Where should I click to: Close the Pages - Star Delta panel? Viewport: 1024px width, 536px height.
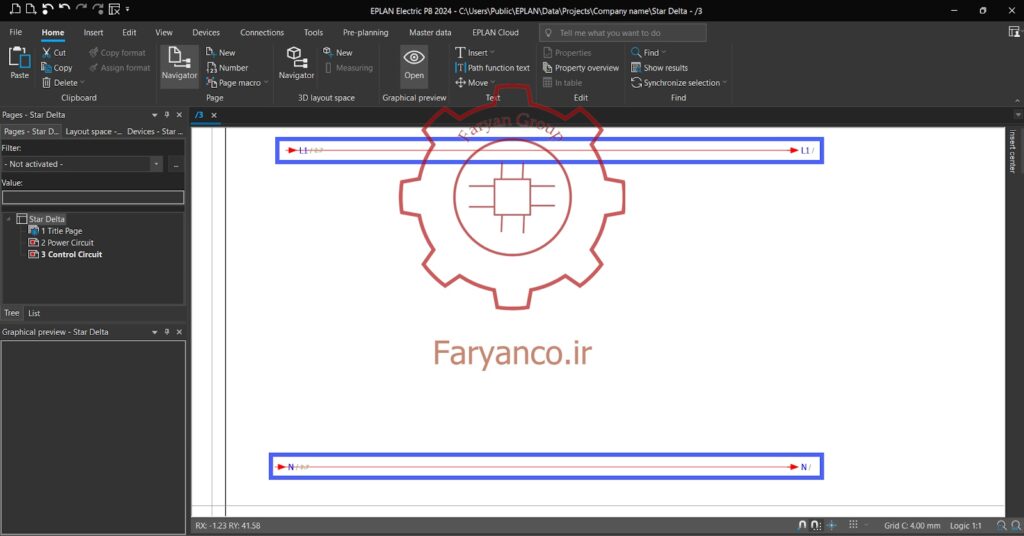click(180, 114)
